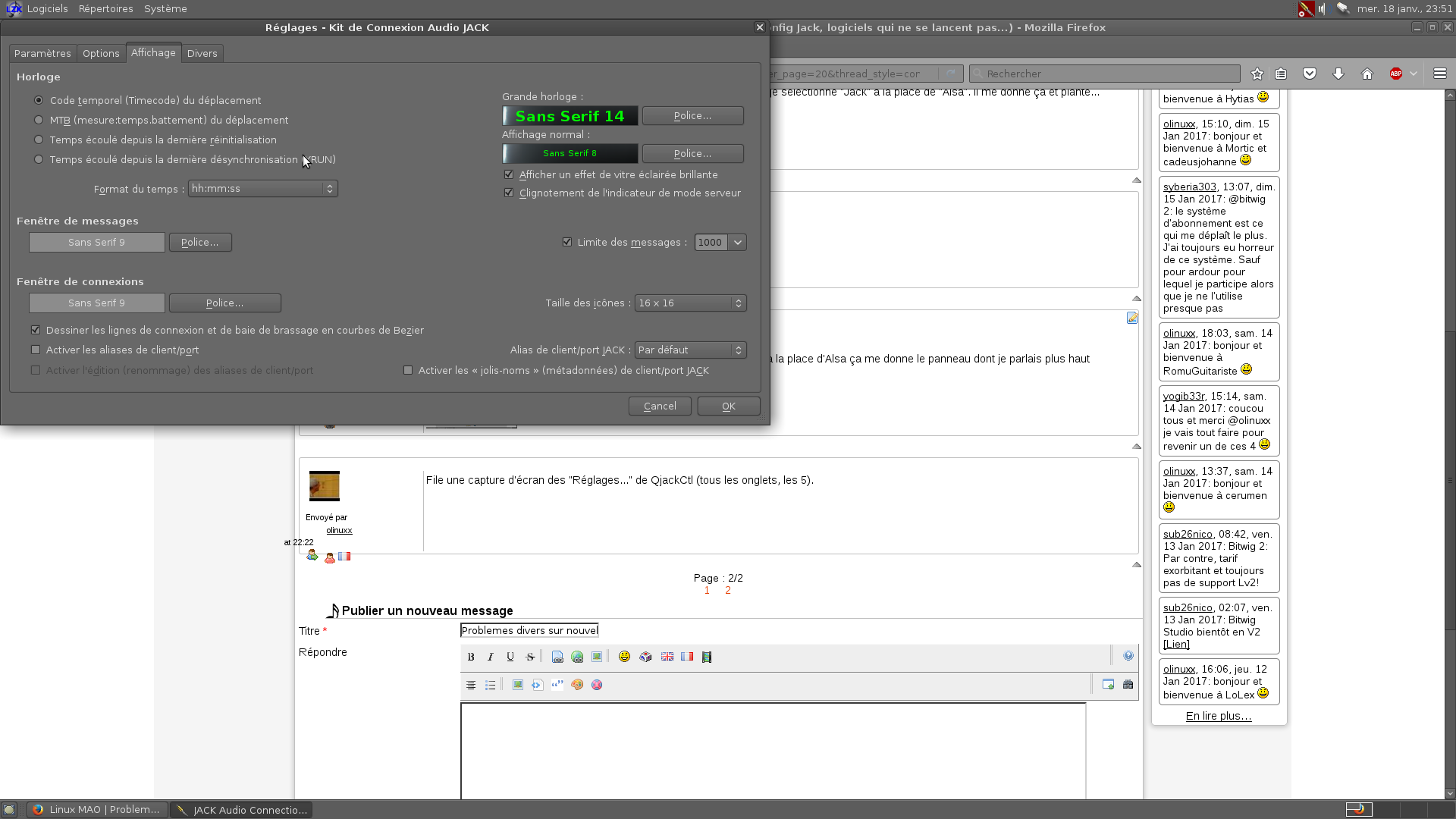
Task: Uncheck the Bezier curves connection lines option
Action: tap(36, 330)
